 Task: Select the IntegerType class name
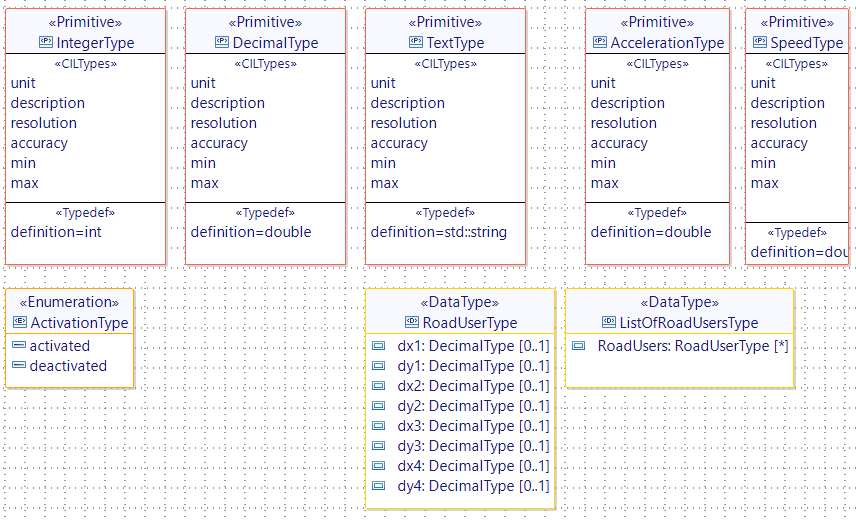pos(96,43)
